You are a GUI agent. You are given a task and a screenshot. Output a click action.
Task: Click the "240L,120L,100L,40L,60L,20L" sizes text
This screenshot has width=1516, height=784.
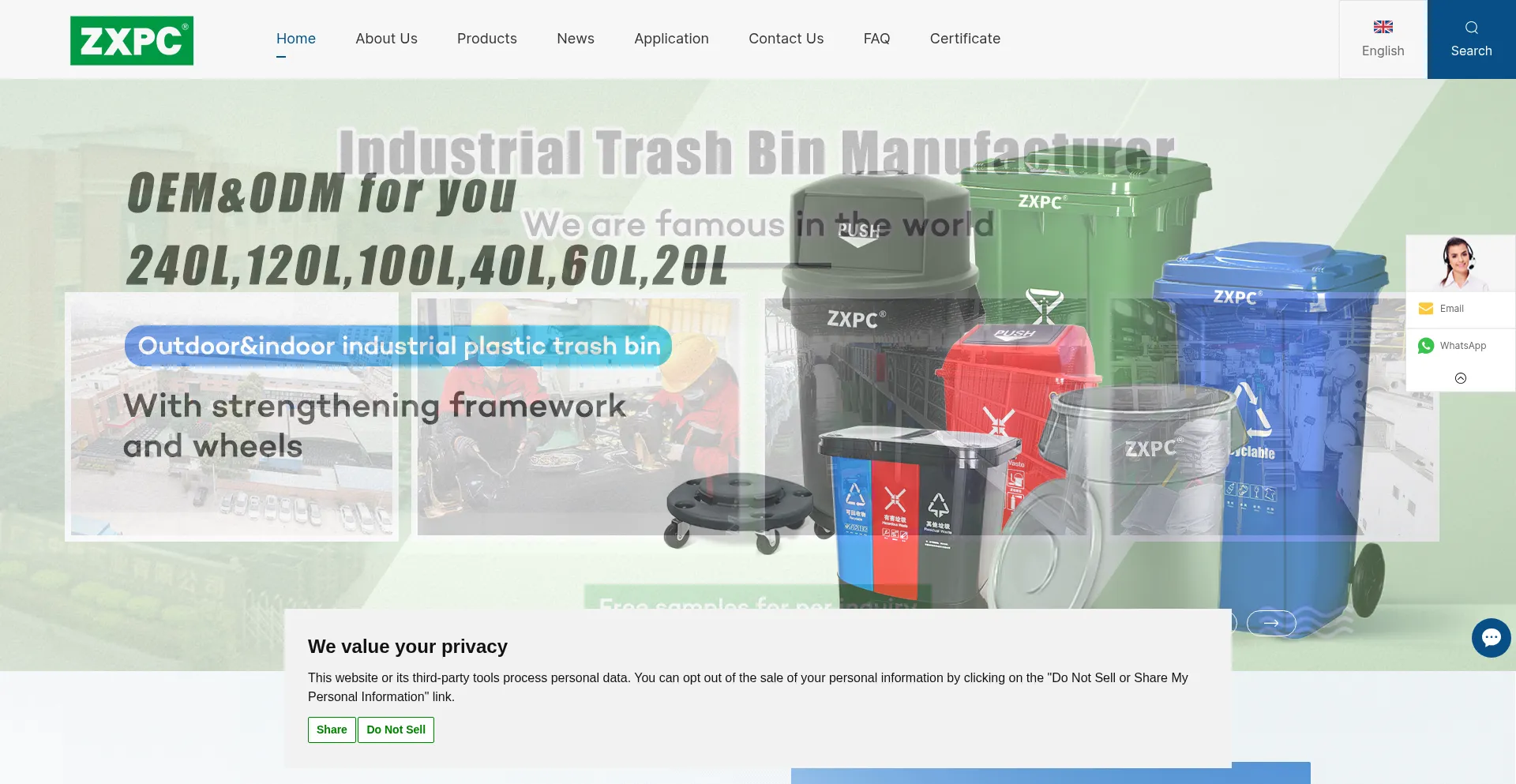tap(427, 265)
